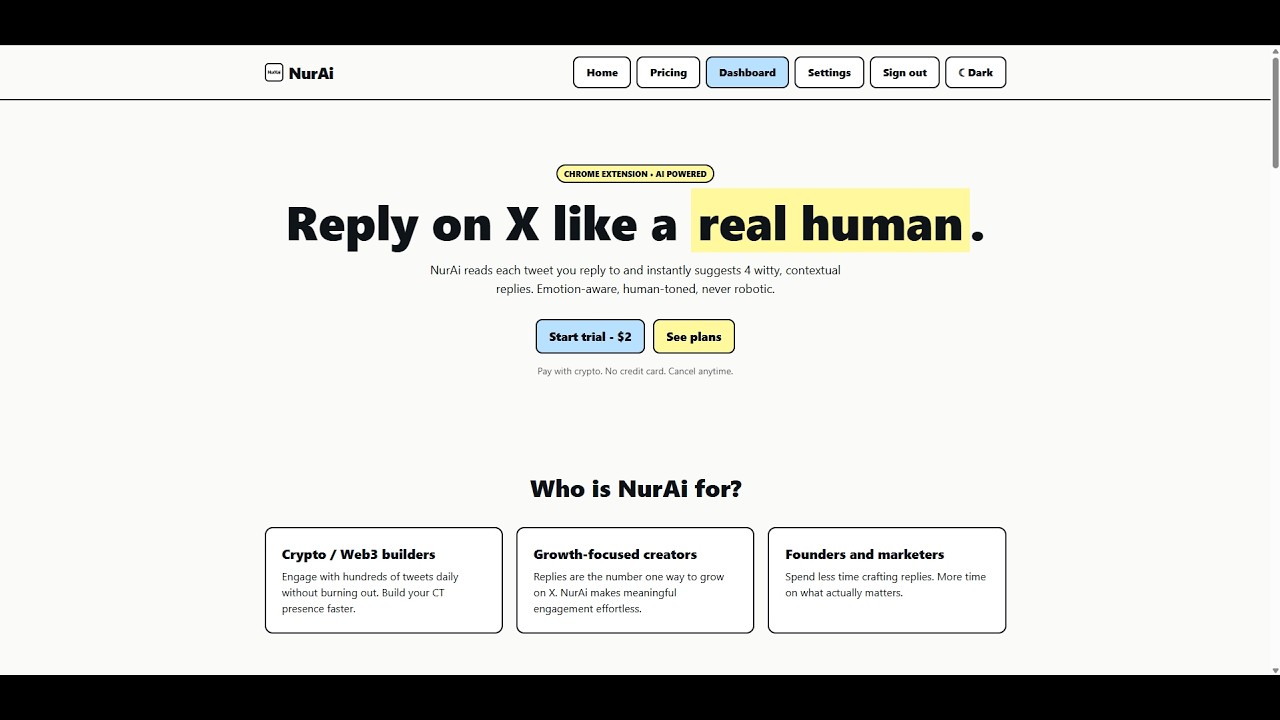Screen dimensions: 1280x720
Task: Click the Sign out button
Action: tap(905, 72)
